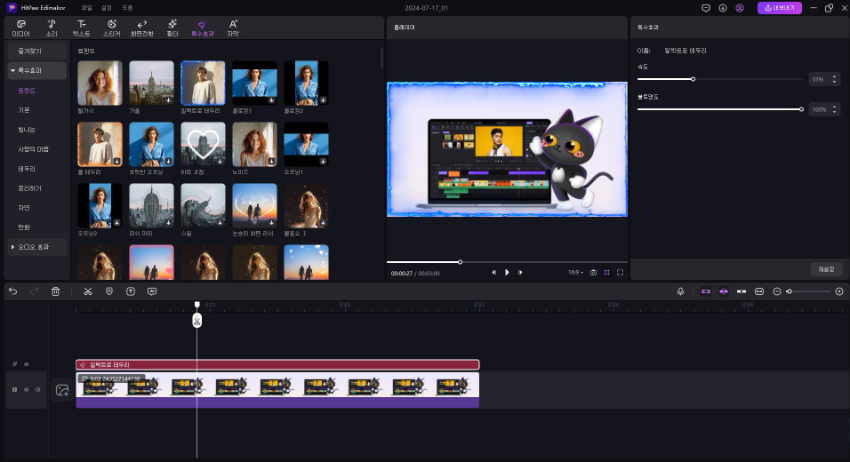Click the scissors split icon in timeline toolbar
The height and width of the screenshot is (462, 850).
tap(88, 291)
